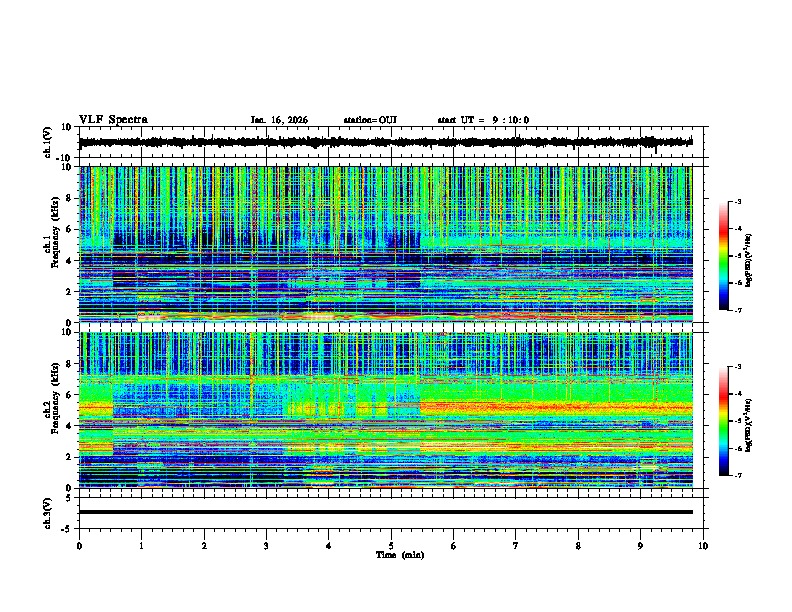Click the "start UT = 9 : 10: 0" text

tap(483, 120)
